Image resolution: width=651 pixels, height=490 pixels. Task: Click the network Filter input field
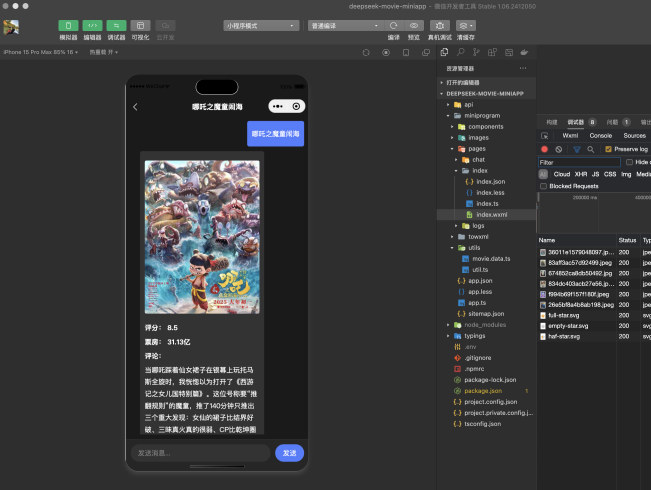click(x=578, y=162)
